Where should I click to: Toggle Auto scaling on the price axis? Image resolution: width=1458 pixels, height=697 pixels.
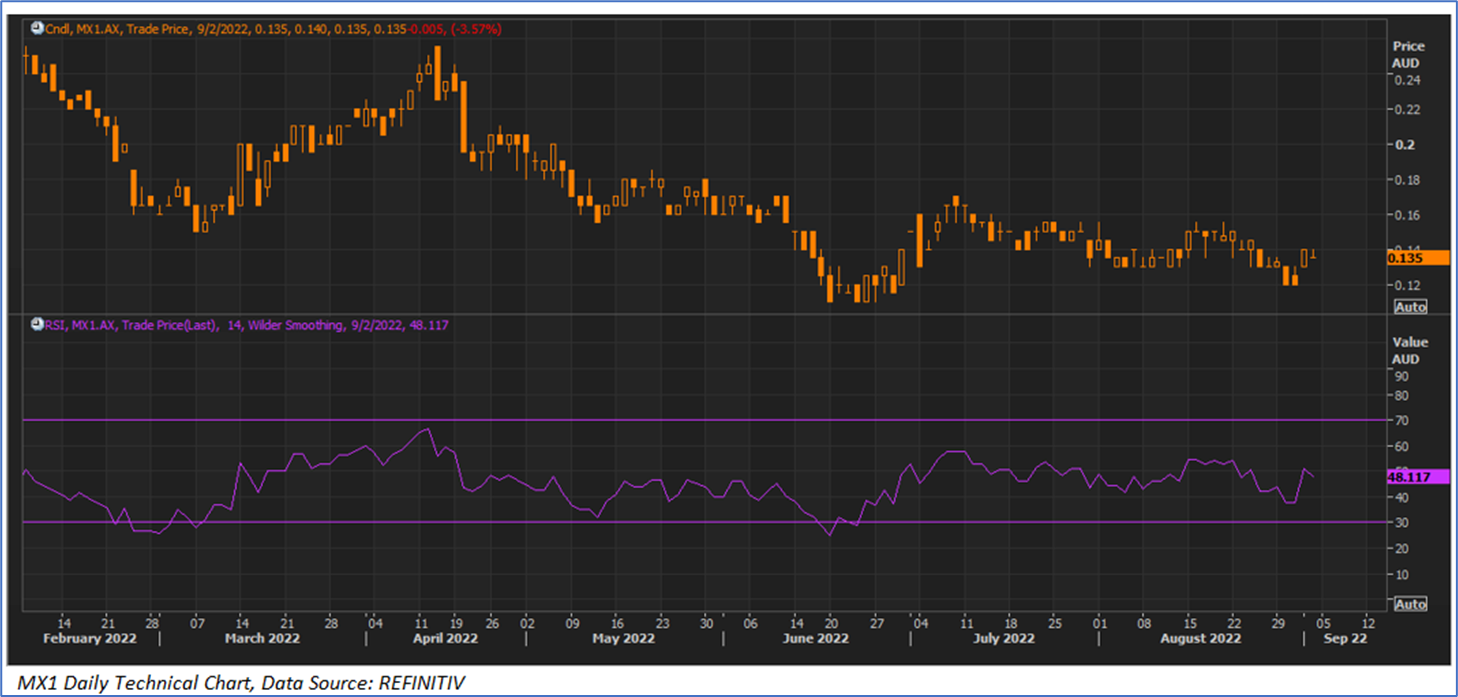coord(1410,307)
